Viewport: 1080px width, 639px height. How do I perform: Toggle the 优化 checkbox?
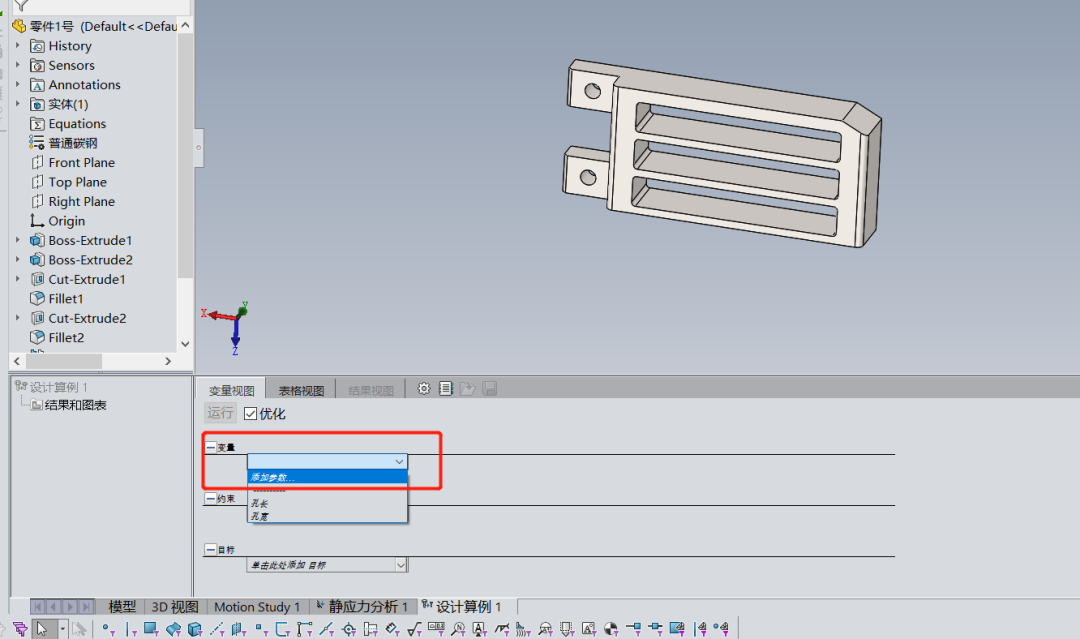[250, 414]
